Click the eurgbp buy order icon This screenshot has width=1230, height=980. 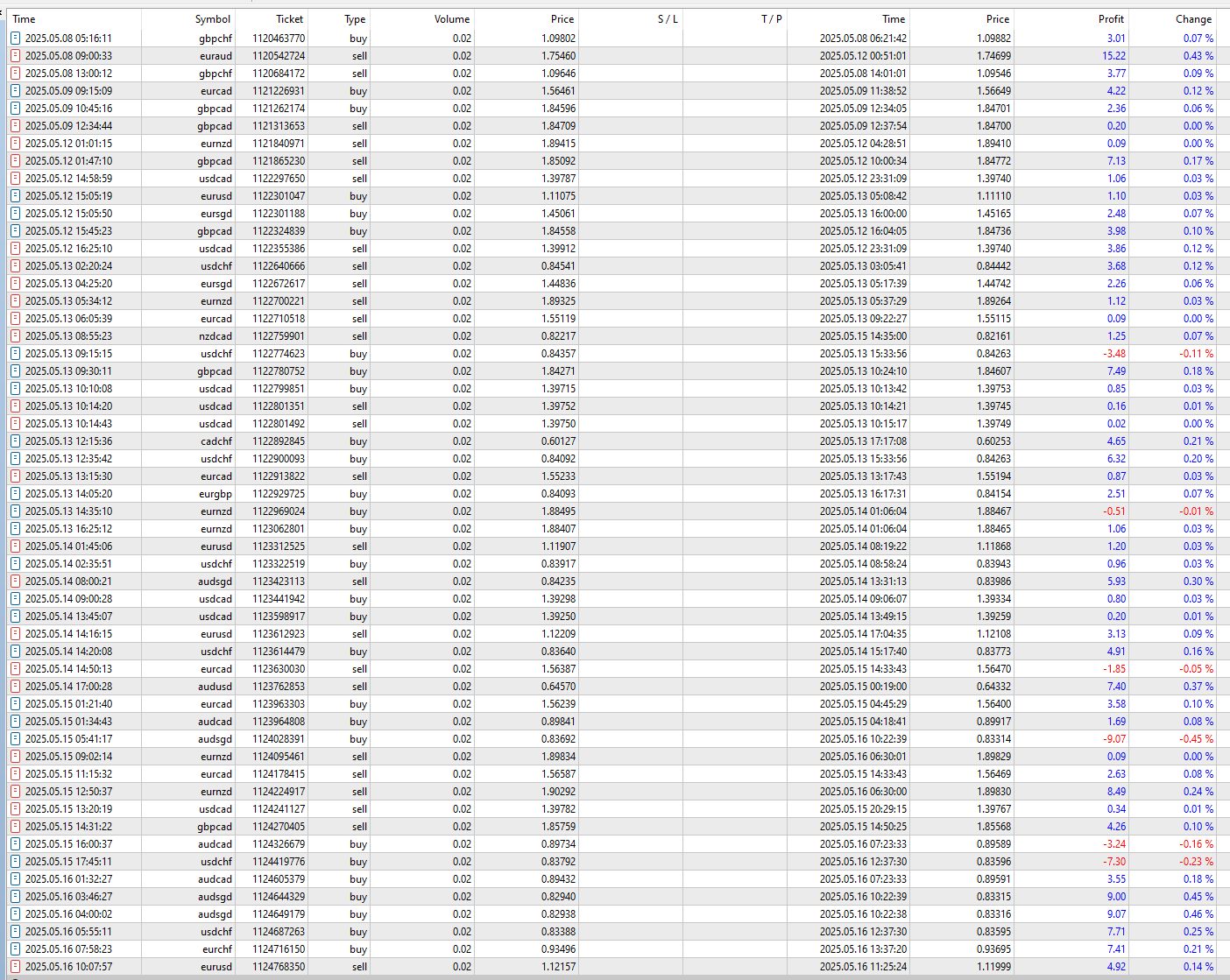coord(15,494)
